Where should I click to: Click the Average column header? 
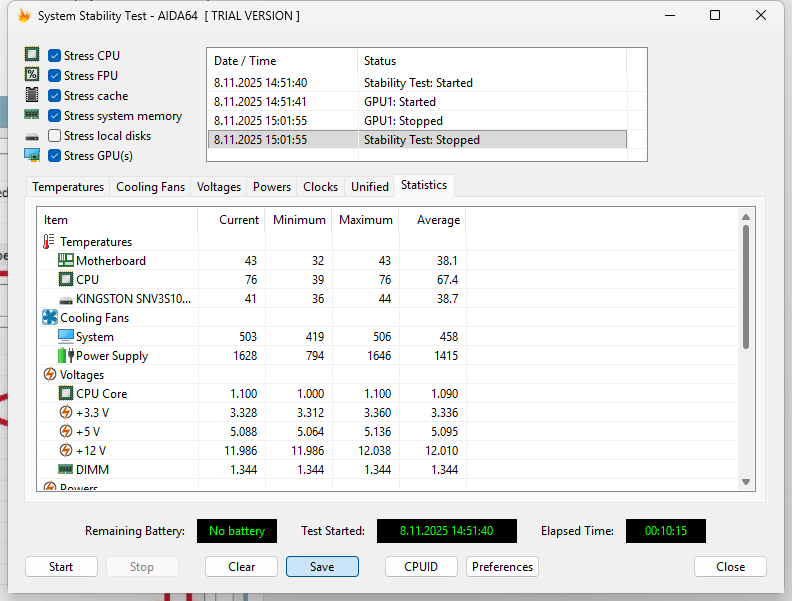point(433,220)
